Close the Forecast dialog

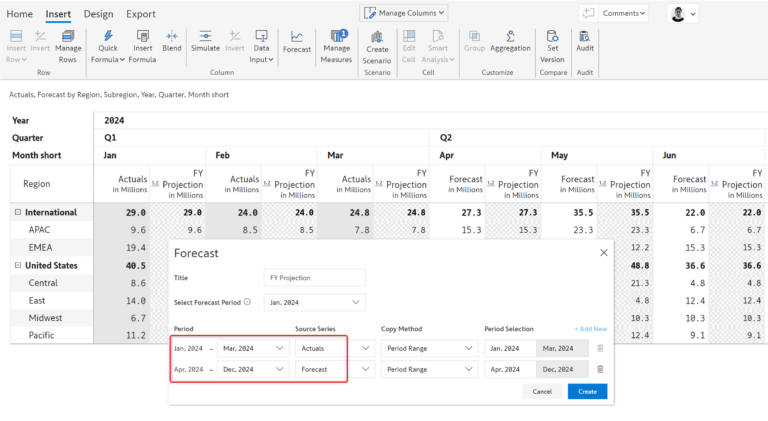(x=604, y=253)
